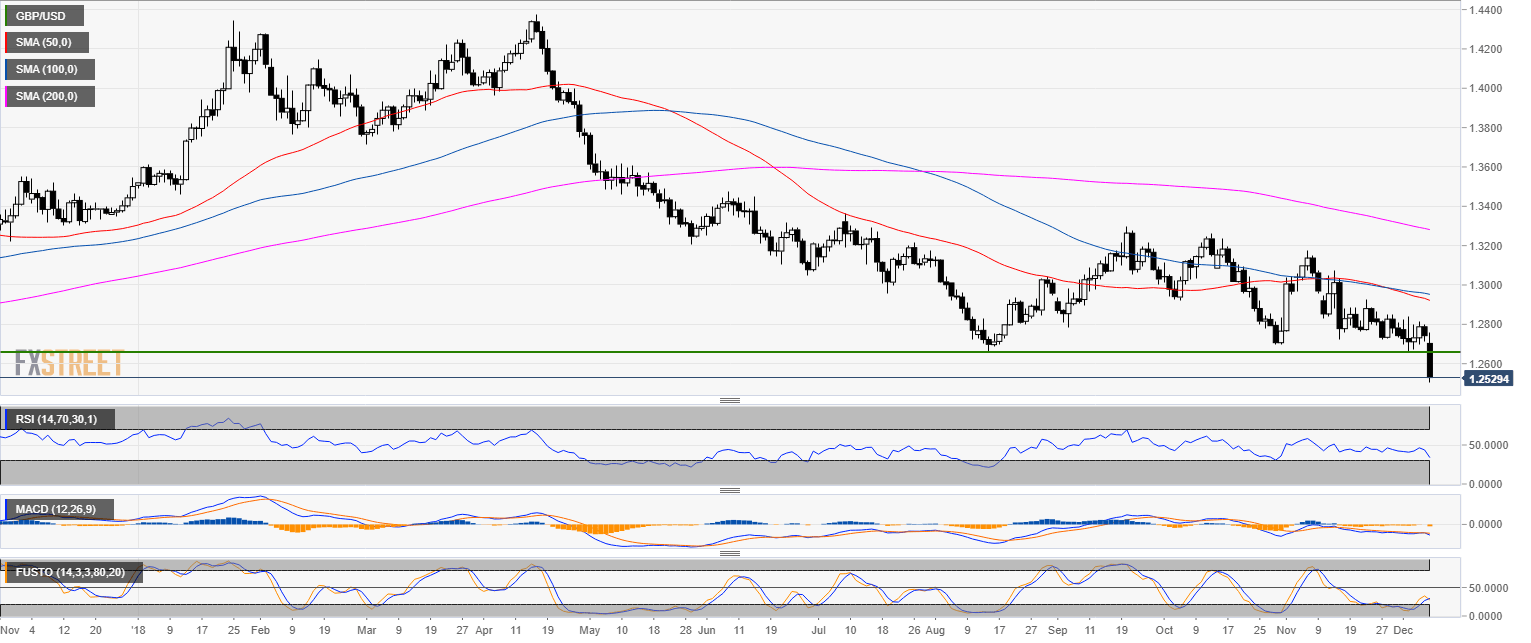Click the '18 year marker on time axis

click(x=136, y=631)
